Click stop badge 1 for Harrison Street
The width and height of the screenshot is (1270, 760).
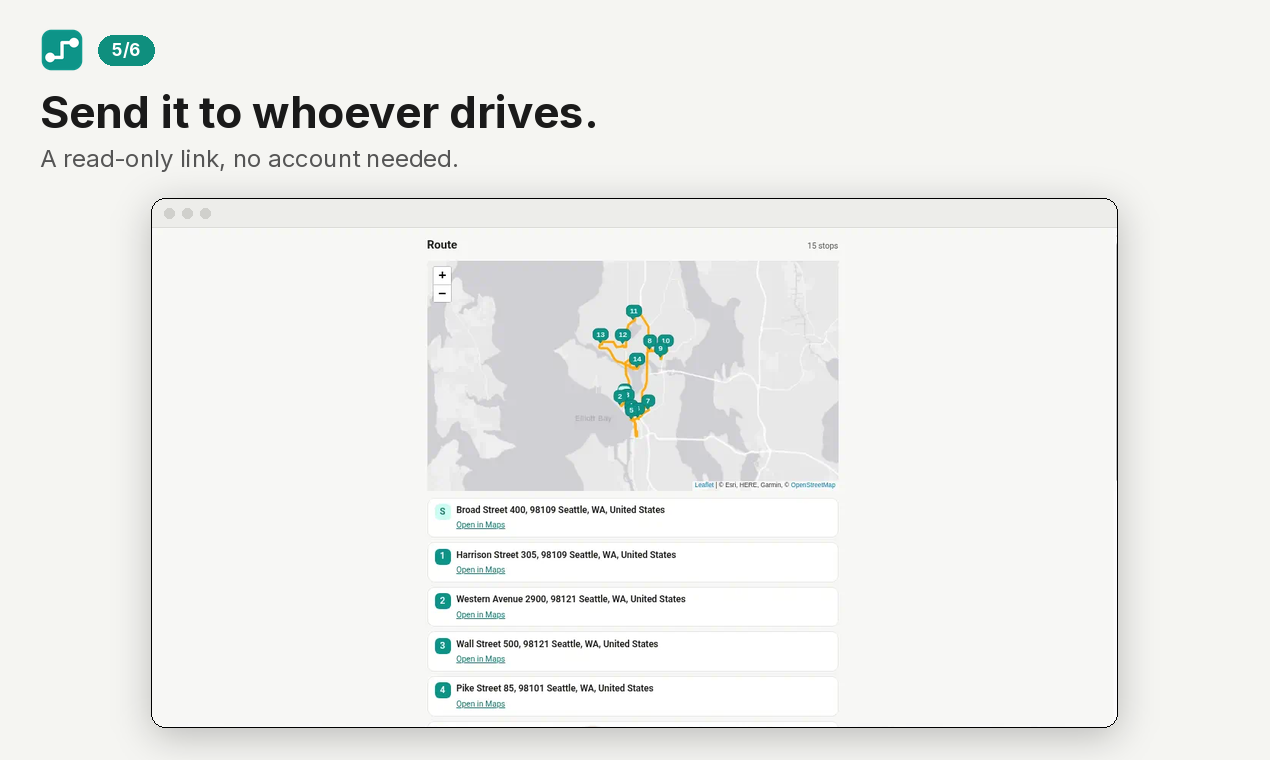(x=443, y=556)
